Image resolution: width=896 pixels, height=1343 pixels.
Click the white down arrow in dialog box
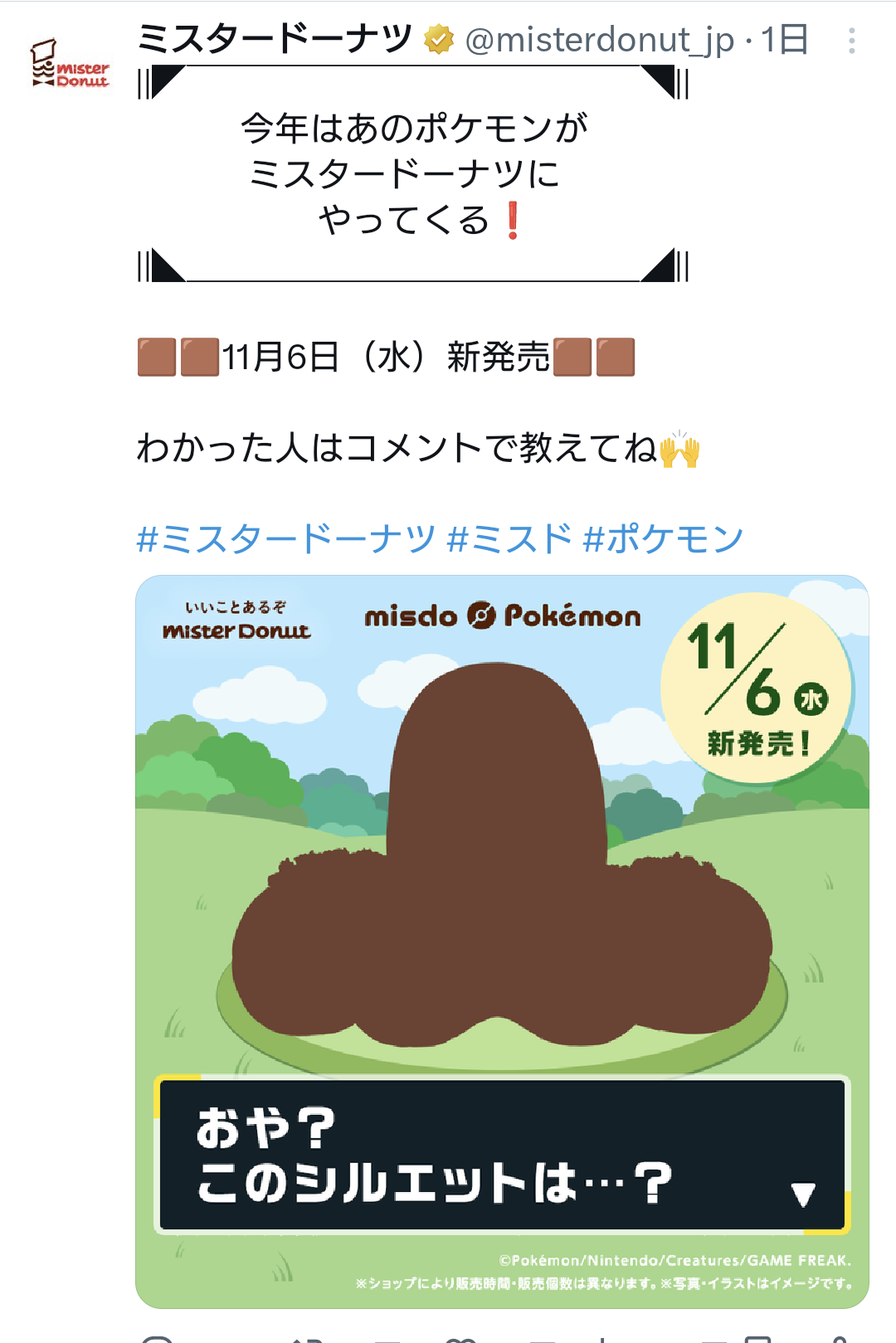[x=803, y=1195]
